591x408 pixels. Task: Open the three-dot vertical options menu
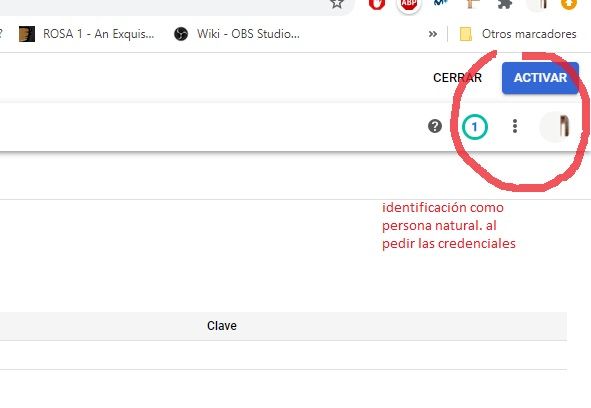click(515, 126)
